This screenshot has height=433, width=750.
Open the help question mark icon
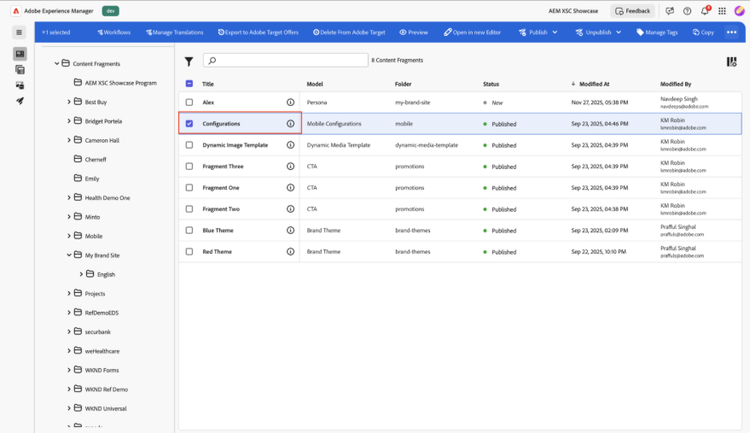687,11
